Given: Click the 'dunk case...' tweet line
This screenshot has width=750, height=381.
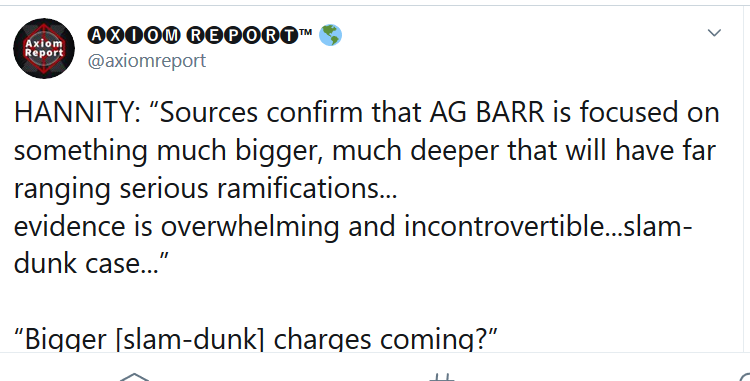Looking at the screenshot, I should 92,264.
